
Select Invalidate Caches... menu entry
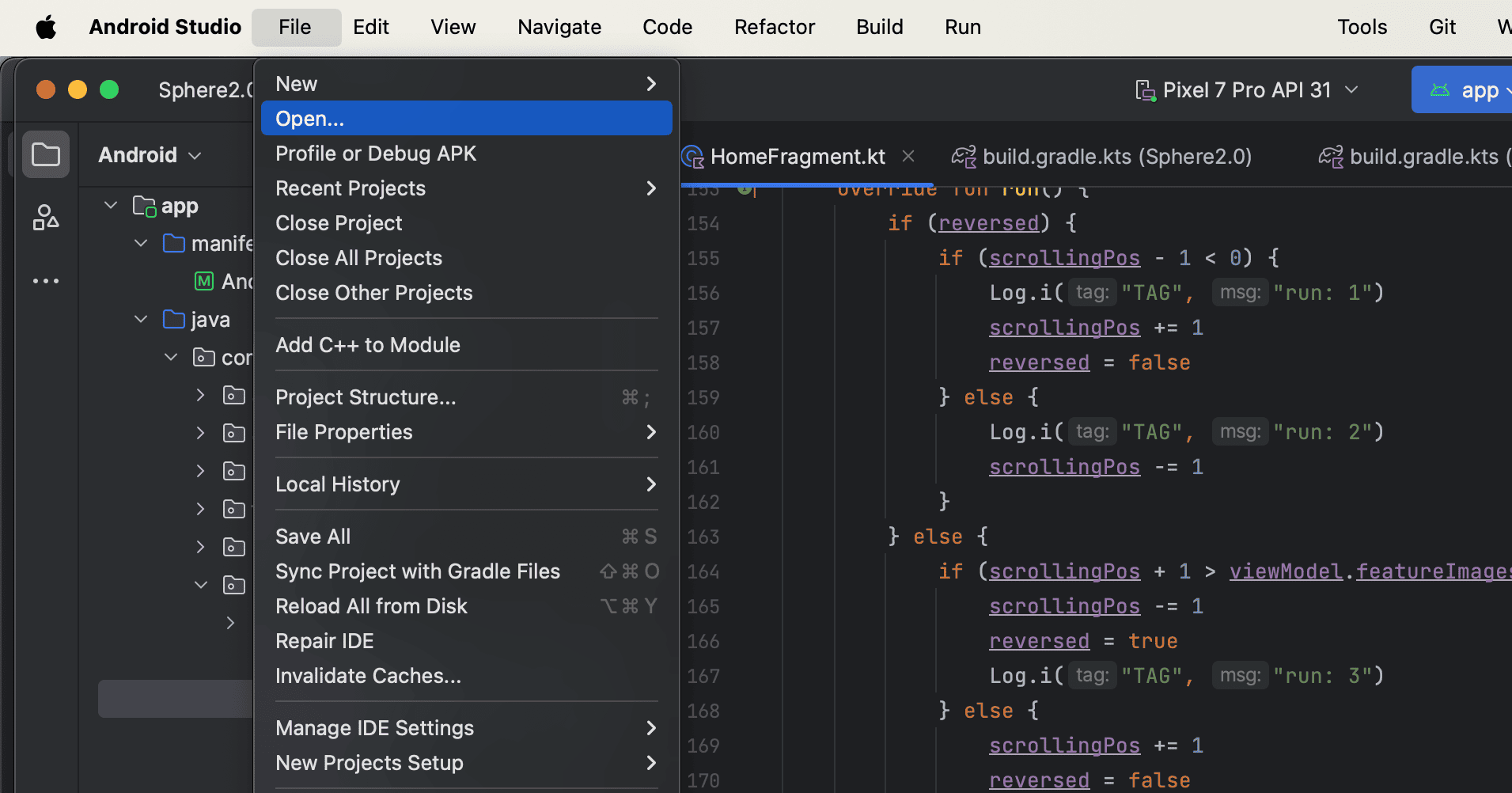pos(368,676)
